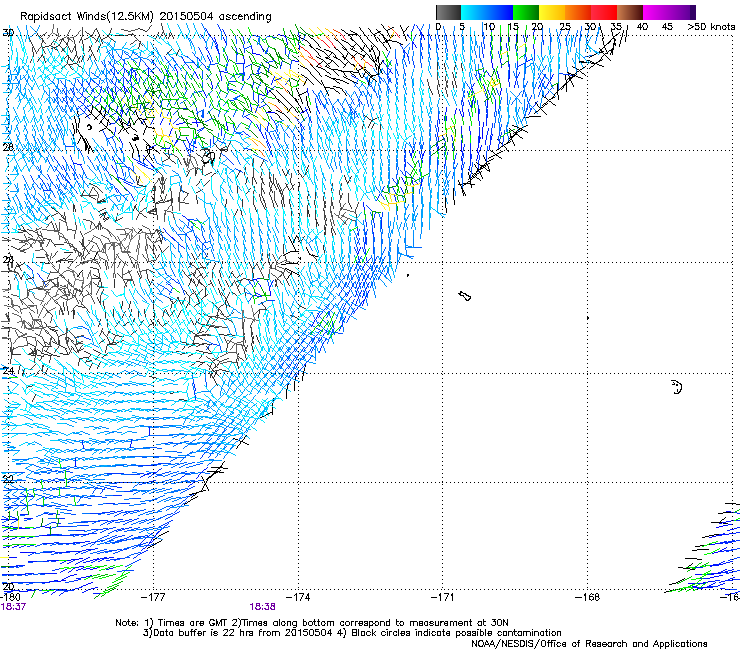Click the '-171' longitude axis label
The height and width of the screenshot is (650, 740).
(x=443, y=597)
